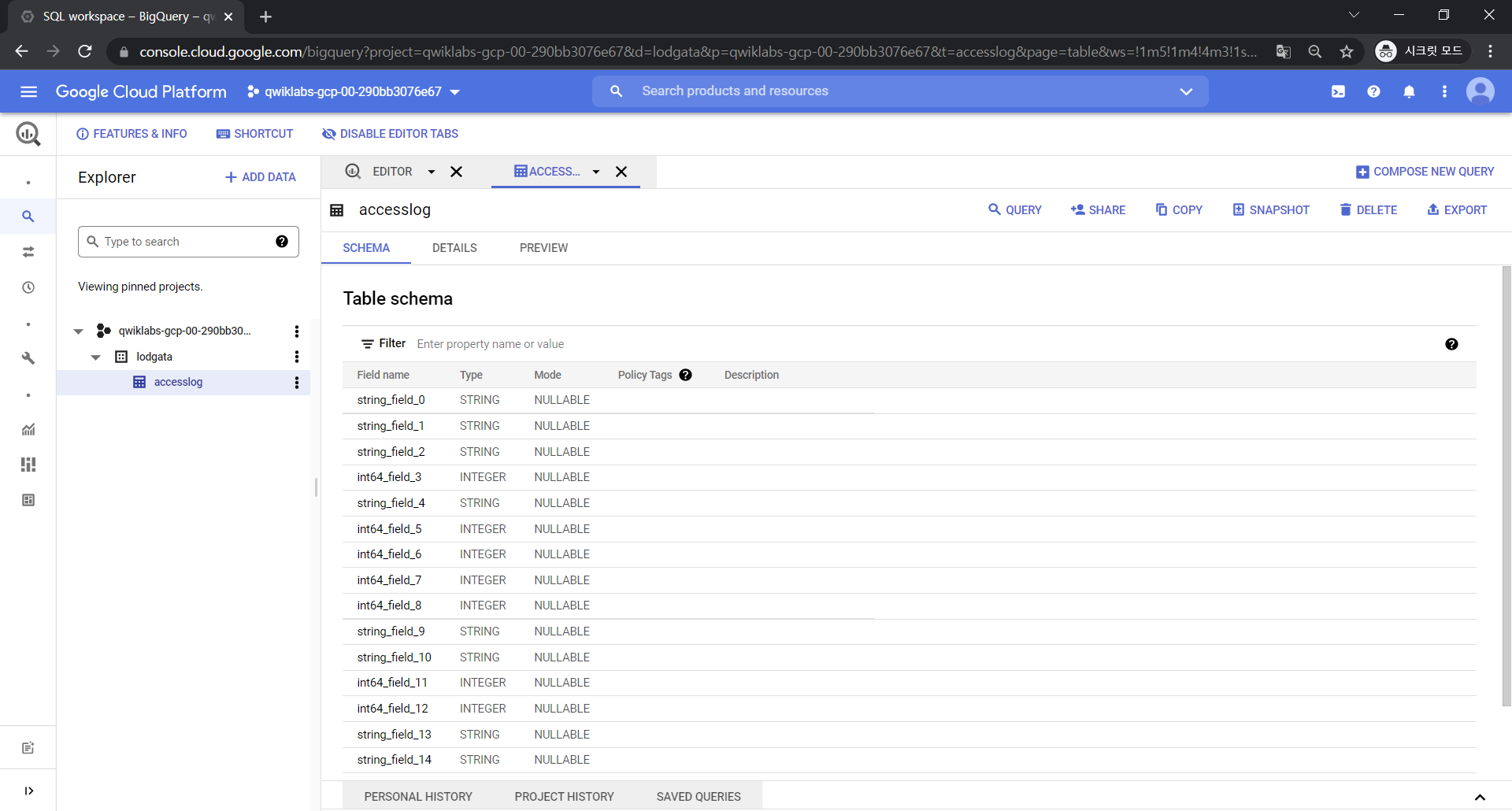The height and width of the screenshot is (811, 1512).
Task: Open the header three-dot settings menu
Action: pyautogui.click(x=1444, y=91)
